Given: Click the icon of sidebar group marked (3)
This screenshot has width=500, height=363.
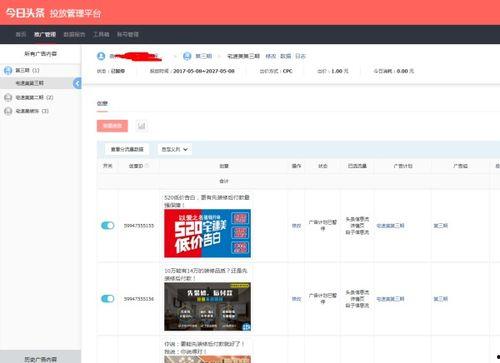Looking at the screenshot, I should [8, 111].
